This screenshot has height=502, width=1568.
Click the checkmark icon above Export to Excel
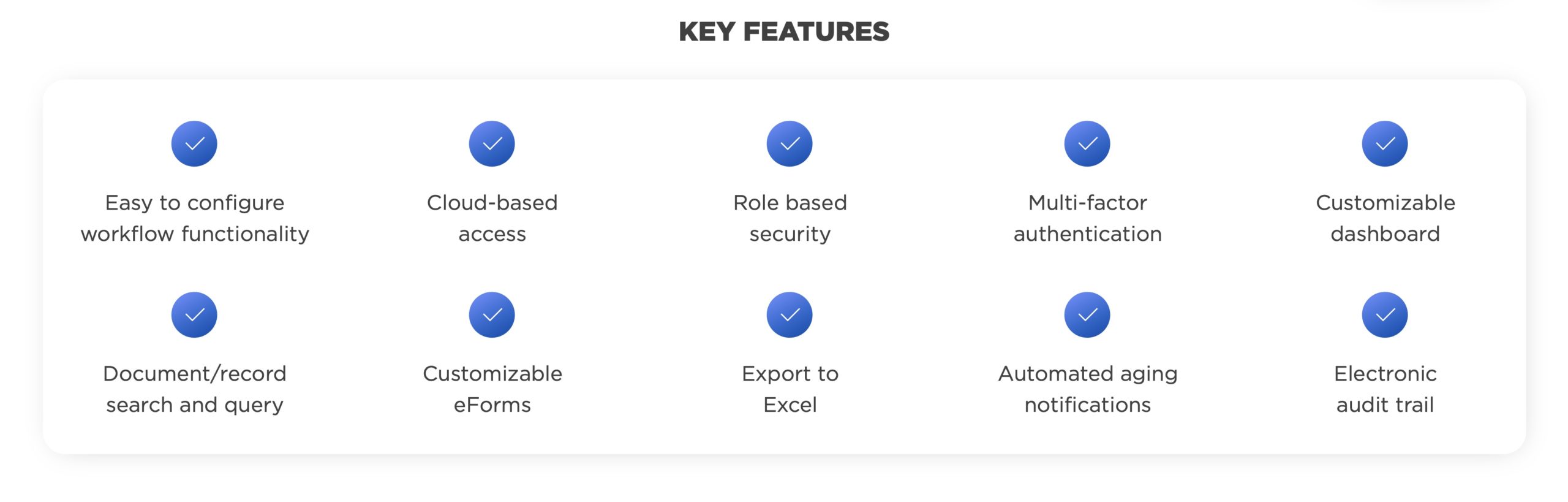[790, 314]
